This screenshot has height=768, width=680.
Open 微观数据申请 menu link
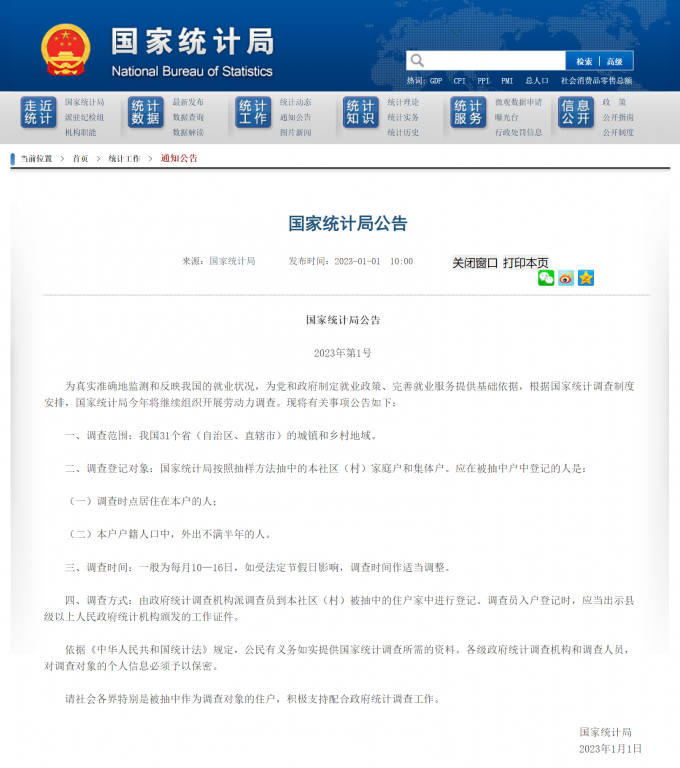click(x=518, y=102)
